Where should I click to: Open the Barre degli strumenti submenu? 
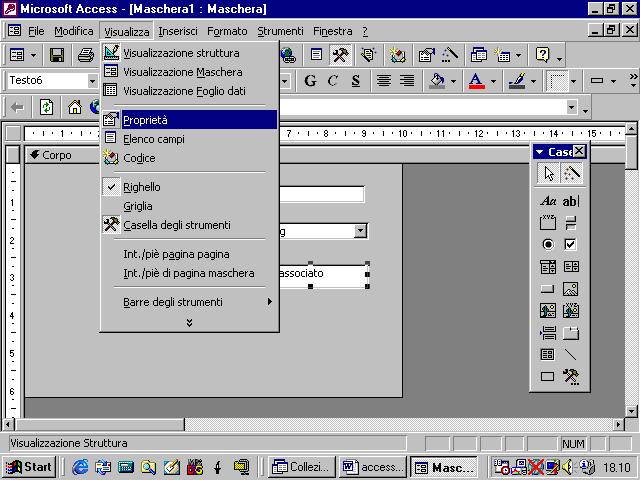click(189, 302)
